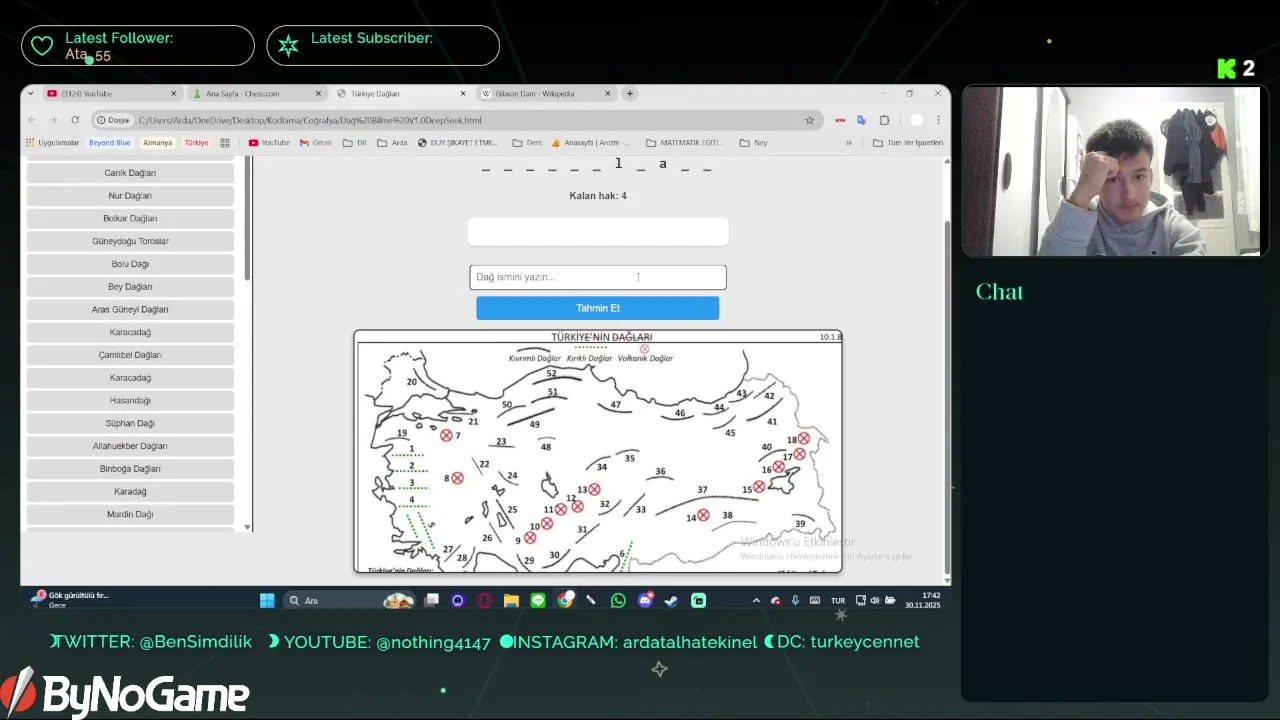Open the tab search dropdown arrow

point(31,94)
